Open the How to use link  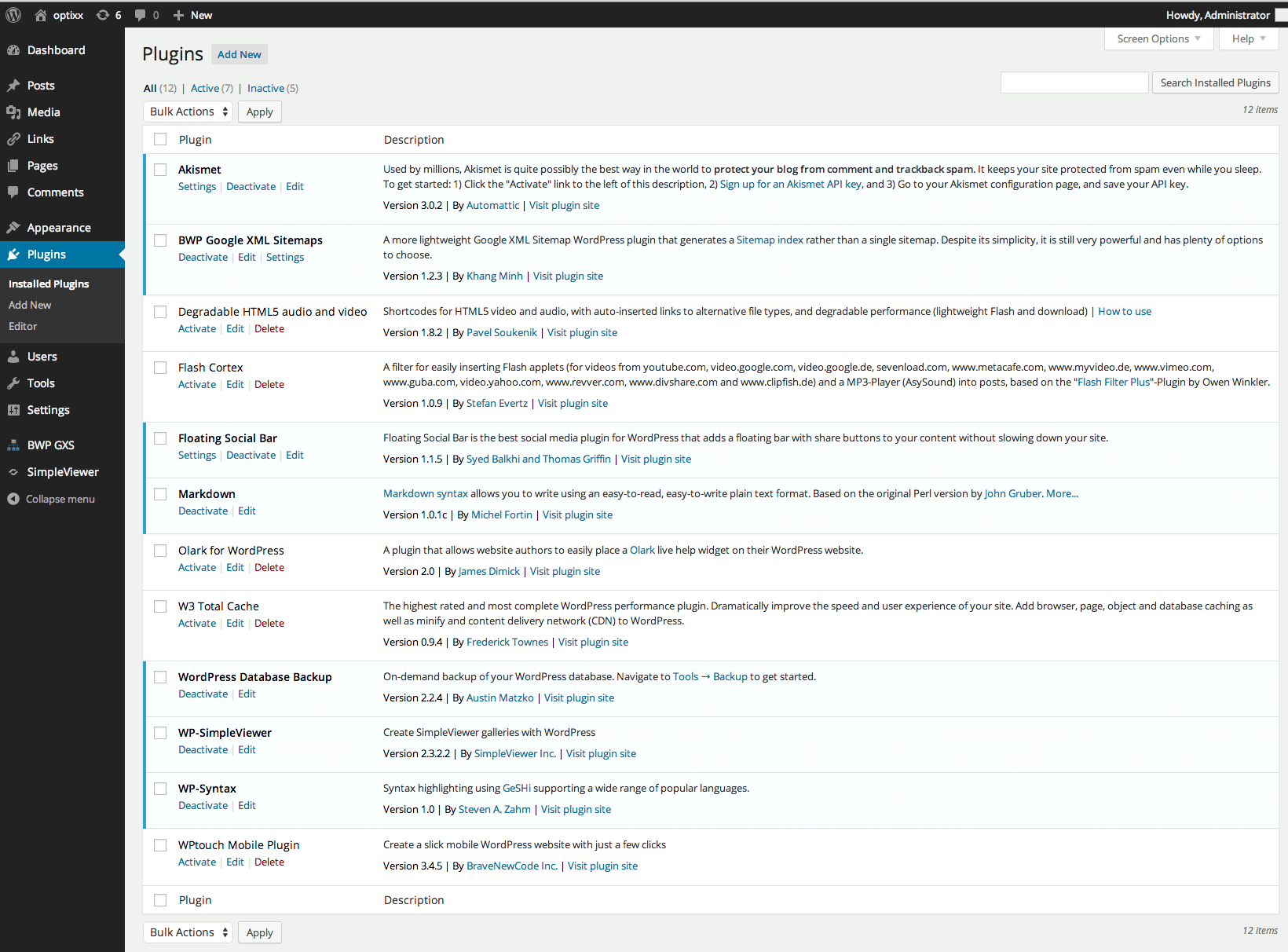coord(1125,311)
